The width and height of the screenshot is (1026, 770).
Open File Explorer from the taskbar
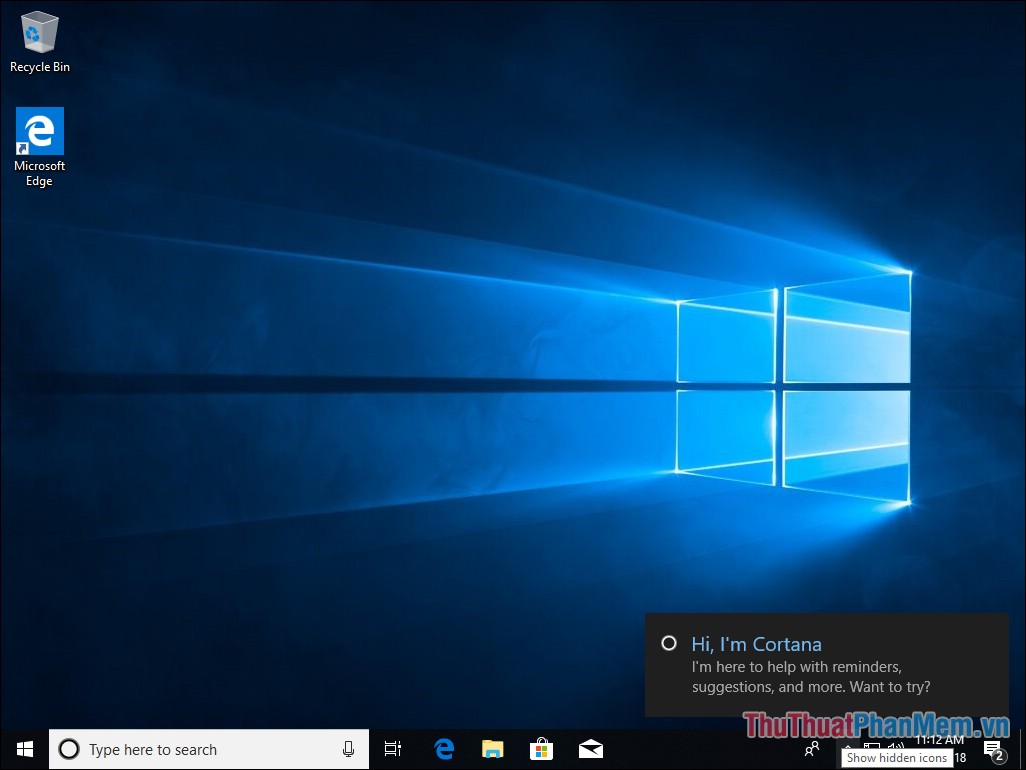pos(492,749)
